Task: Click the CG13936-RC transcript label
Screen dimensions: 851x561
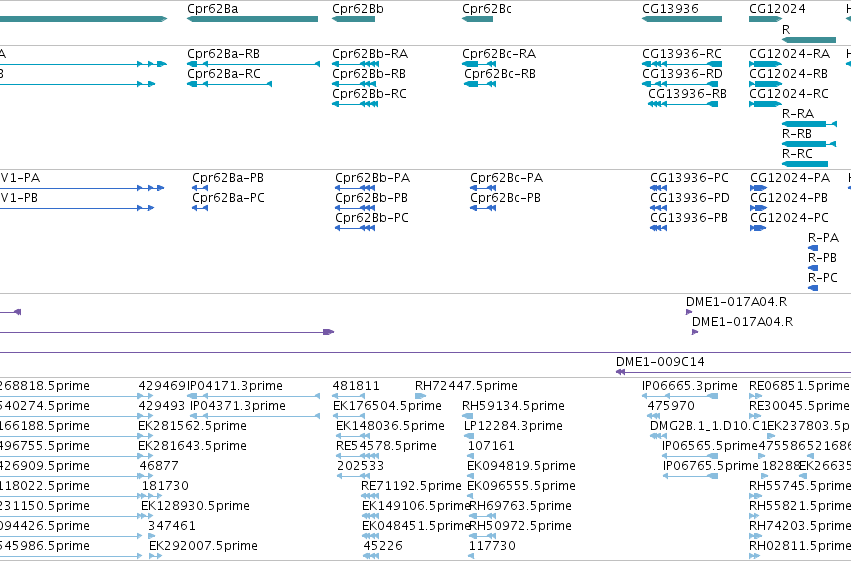Action: [682, 54]
